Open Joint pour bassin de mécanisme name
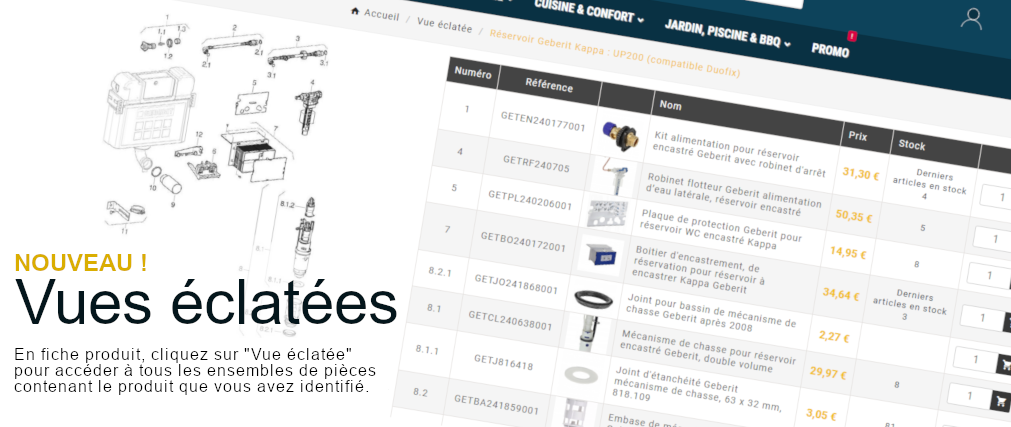Viewport: 1011px width, 427px height. click(x=711, y=311)
